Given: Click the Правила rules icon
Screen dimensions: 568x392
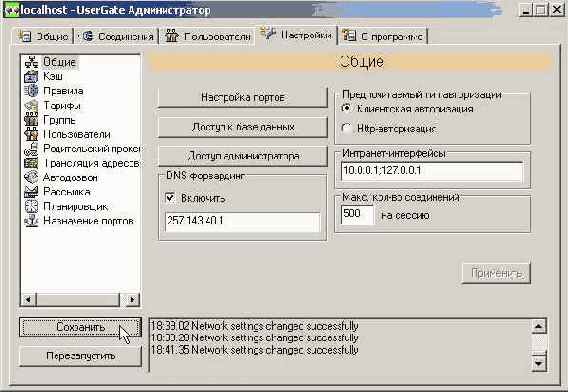Looking at the screenshot, I should (31, 91).
